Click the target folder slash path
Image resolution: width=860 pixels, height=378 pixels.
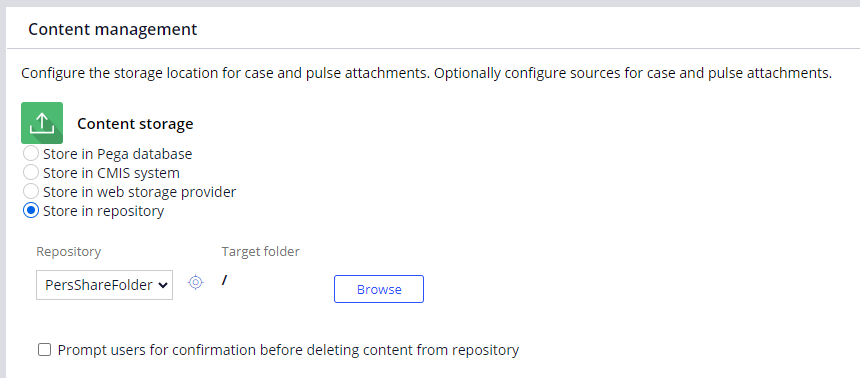pyautogui.click(x=224, y=280)
